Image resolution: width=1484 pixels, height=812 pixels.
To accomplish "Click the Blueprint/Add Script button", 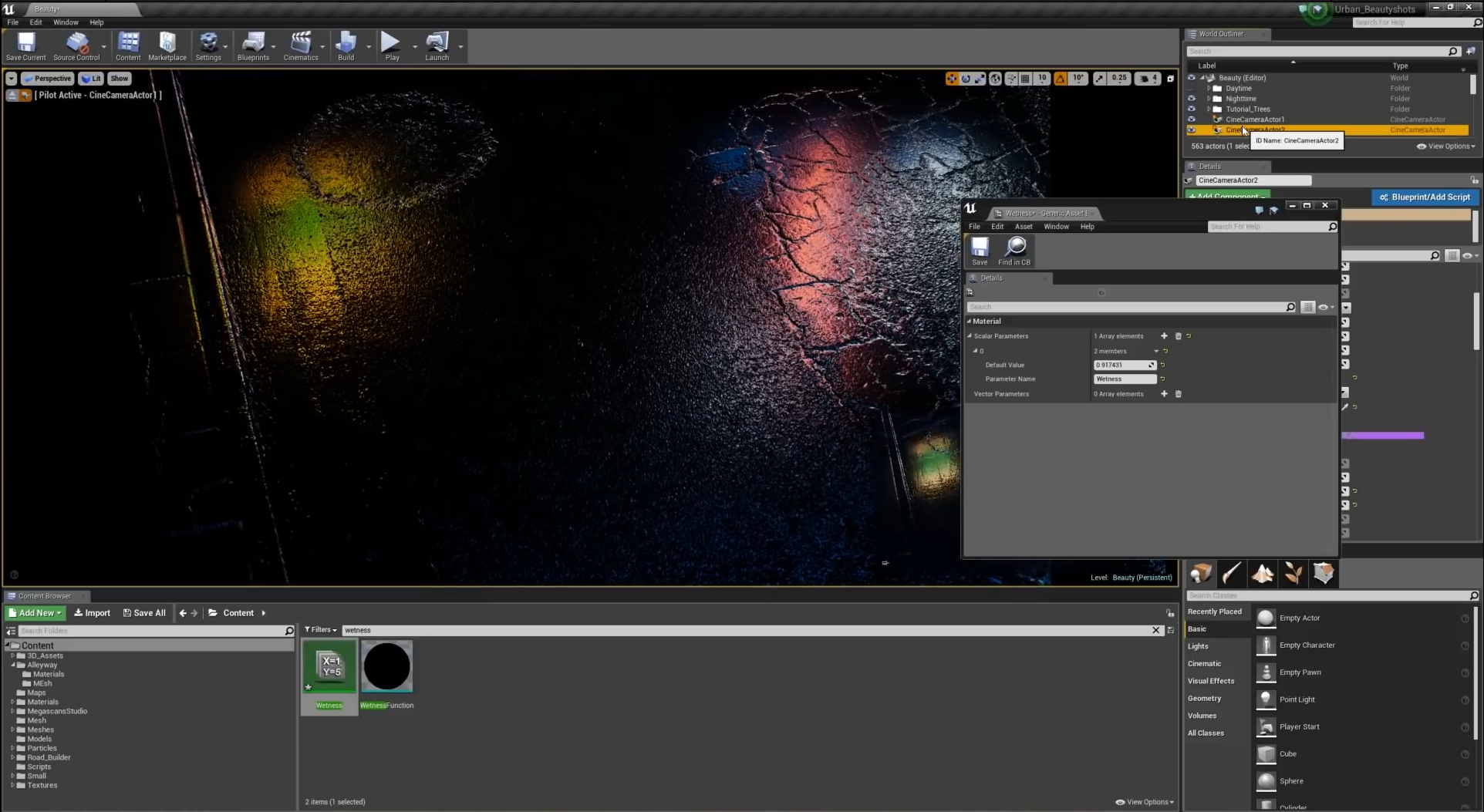I will [x=1425, y=197].
